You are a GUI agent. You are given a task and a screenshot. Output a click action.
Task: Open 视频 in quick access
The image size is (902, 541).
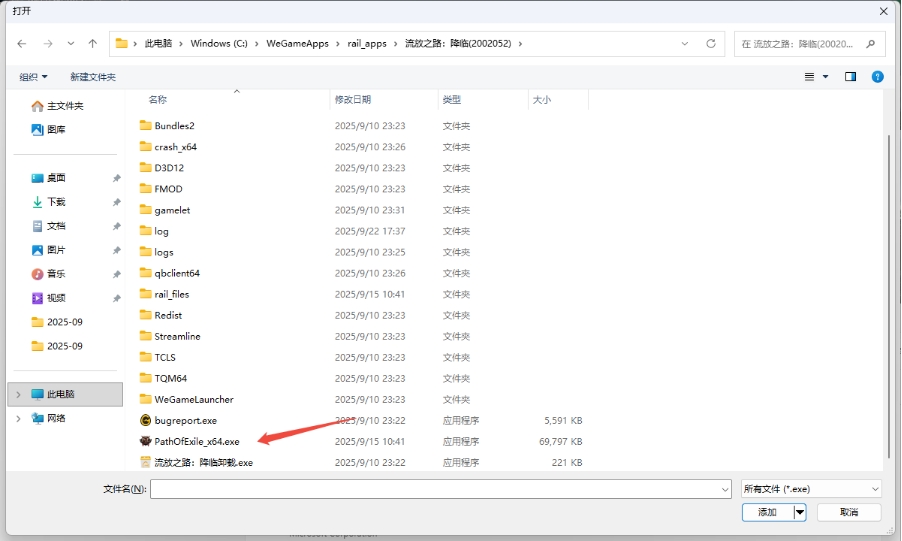click(49, 298)
